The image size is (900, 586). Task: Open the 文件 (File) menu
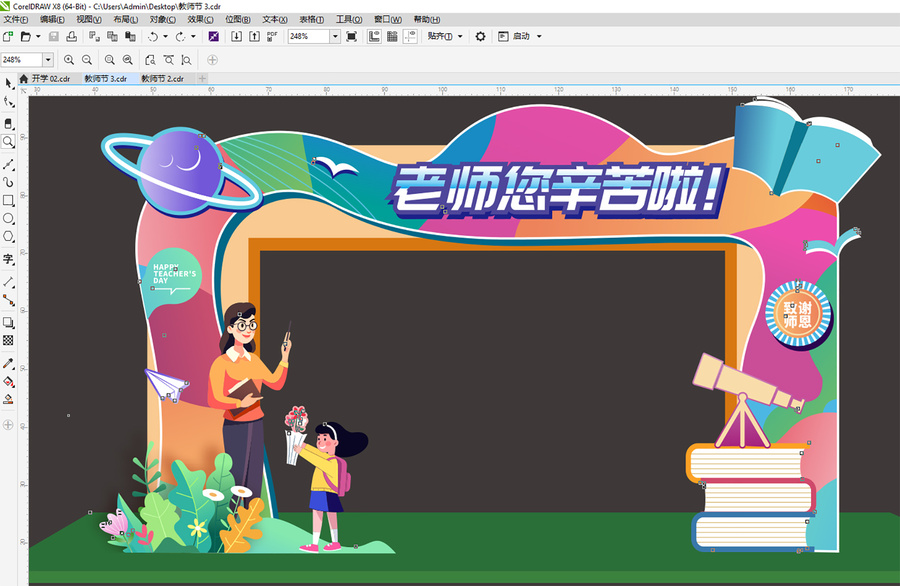15,20
